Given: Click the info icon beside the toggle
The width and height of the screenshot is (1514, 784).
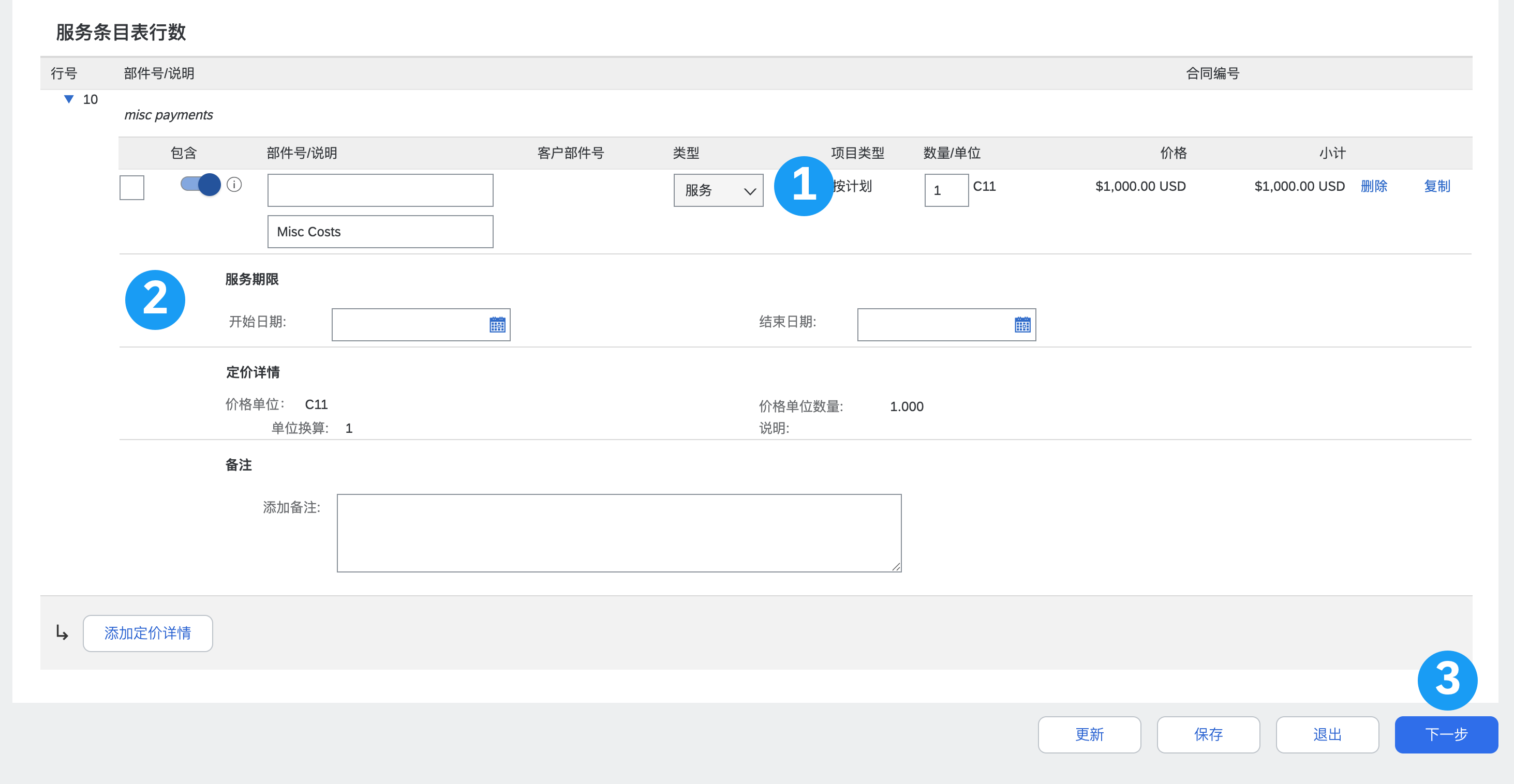Looking at the screenshot, I should pos(234,185).
